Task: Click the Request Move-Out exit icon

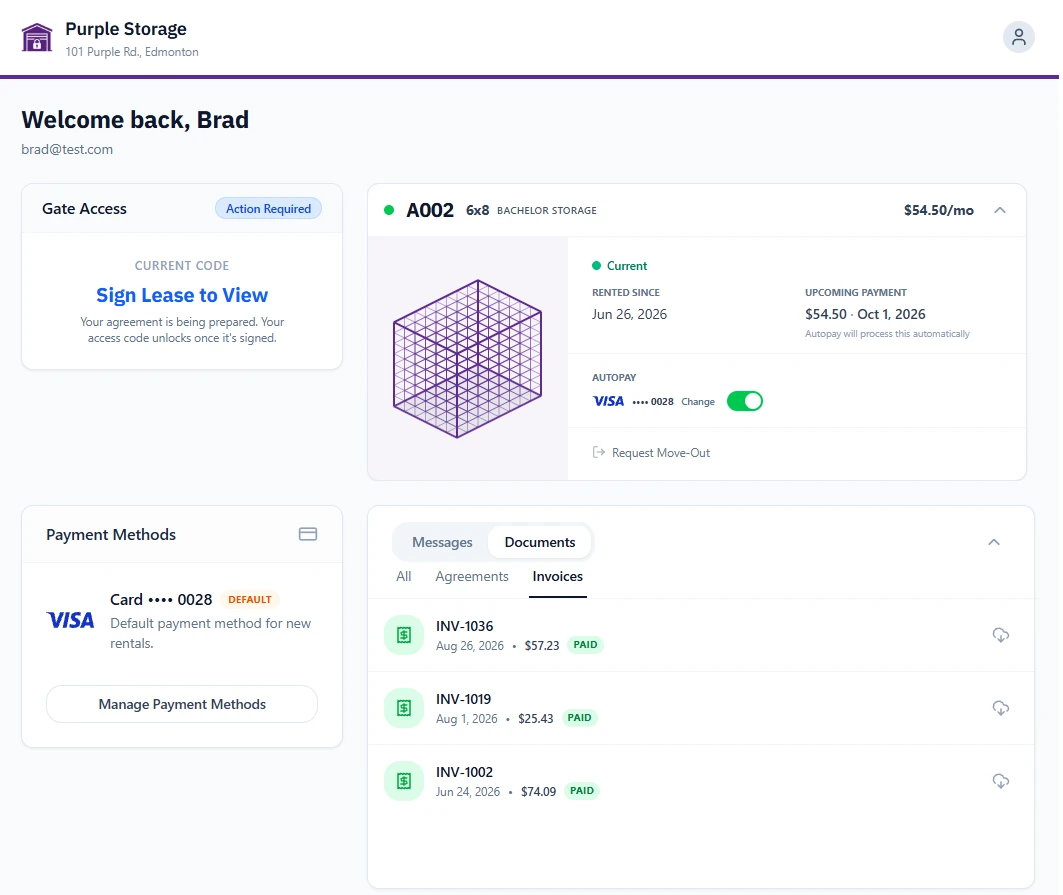Action: pos(599,452)
